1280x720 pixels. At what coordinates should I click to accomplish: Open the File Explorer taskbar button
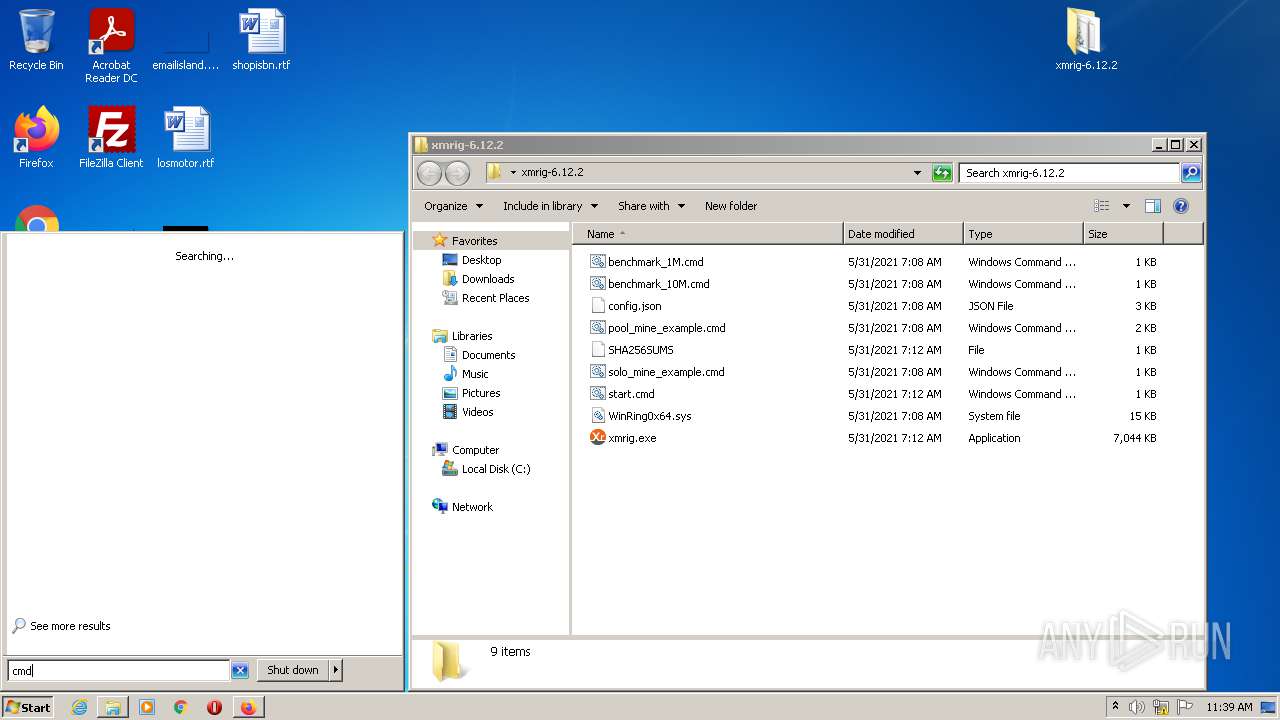113,707
